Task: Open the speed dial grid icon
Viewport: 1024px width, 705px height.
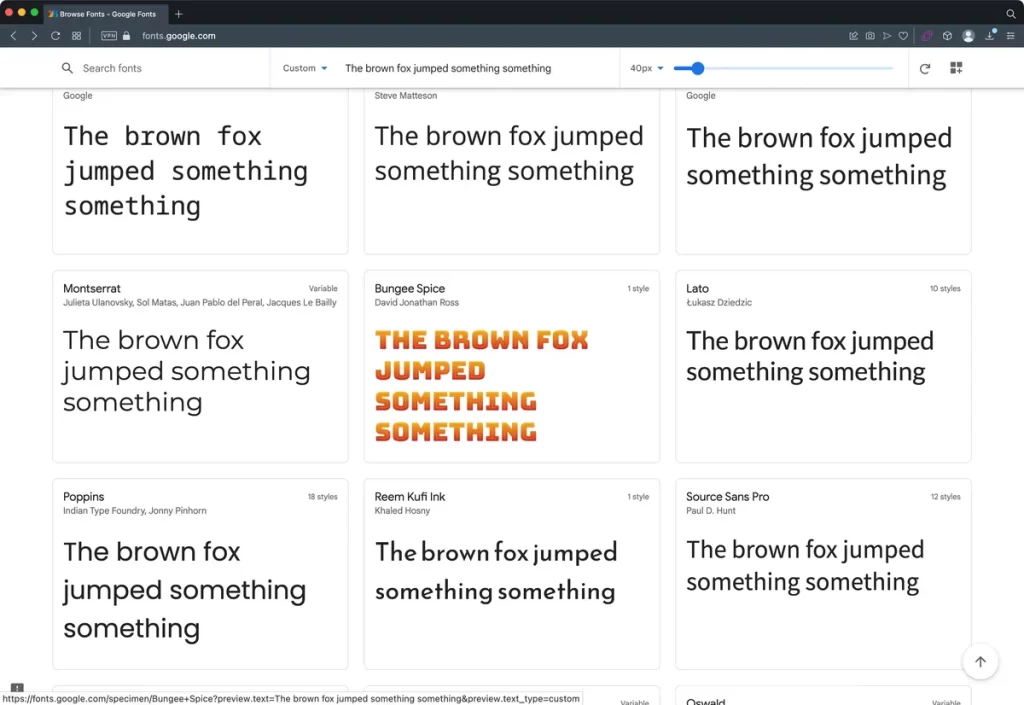Action: pyautogui.click(x=76, y=36)
